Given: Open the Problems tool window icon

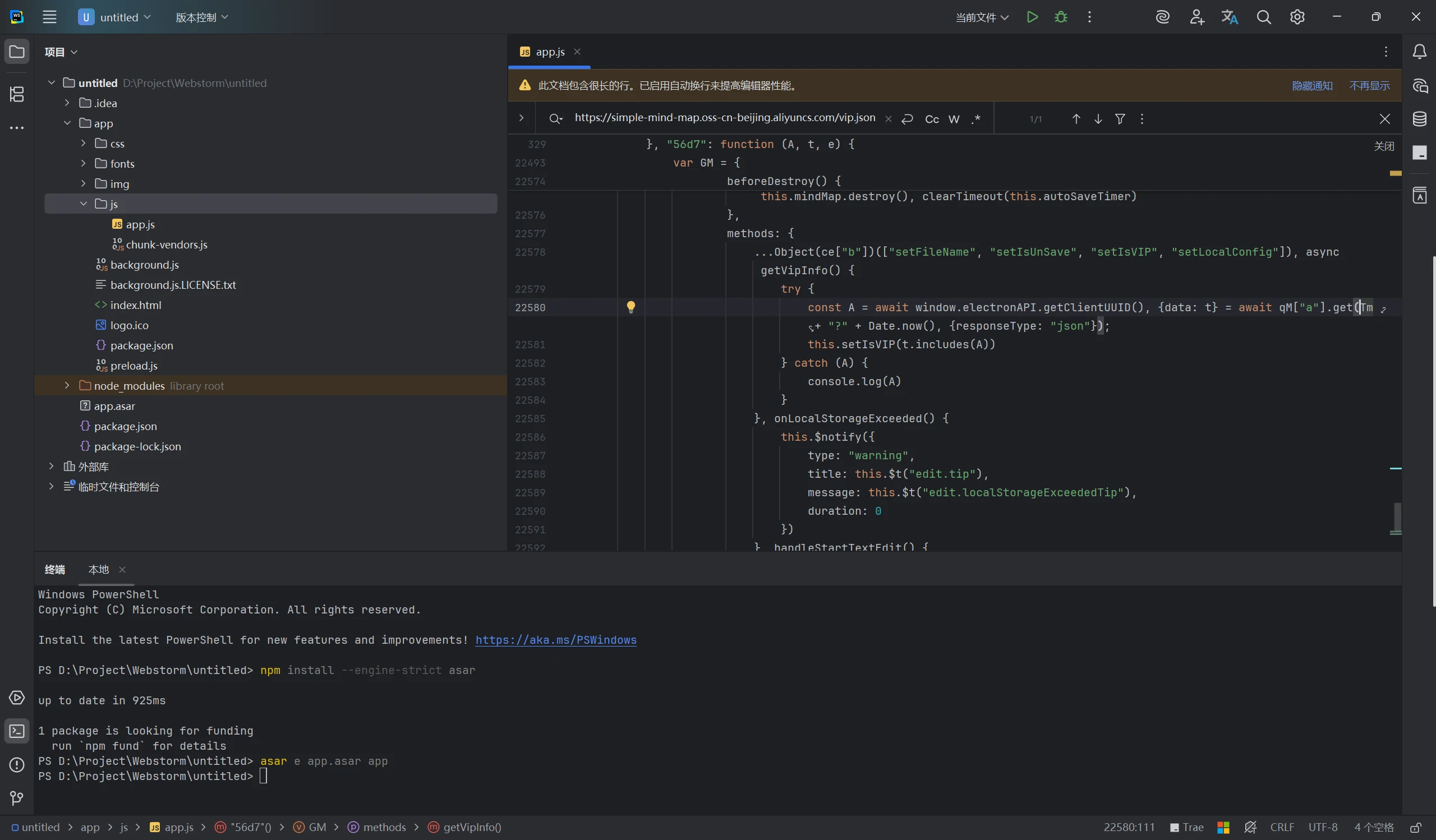Looking at the screenshot, I should tap(17, 764).
